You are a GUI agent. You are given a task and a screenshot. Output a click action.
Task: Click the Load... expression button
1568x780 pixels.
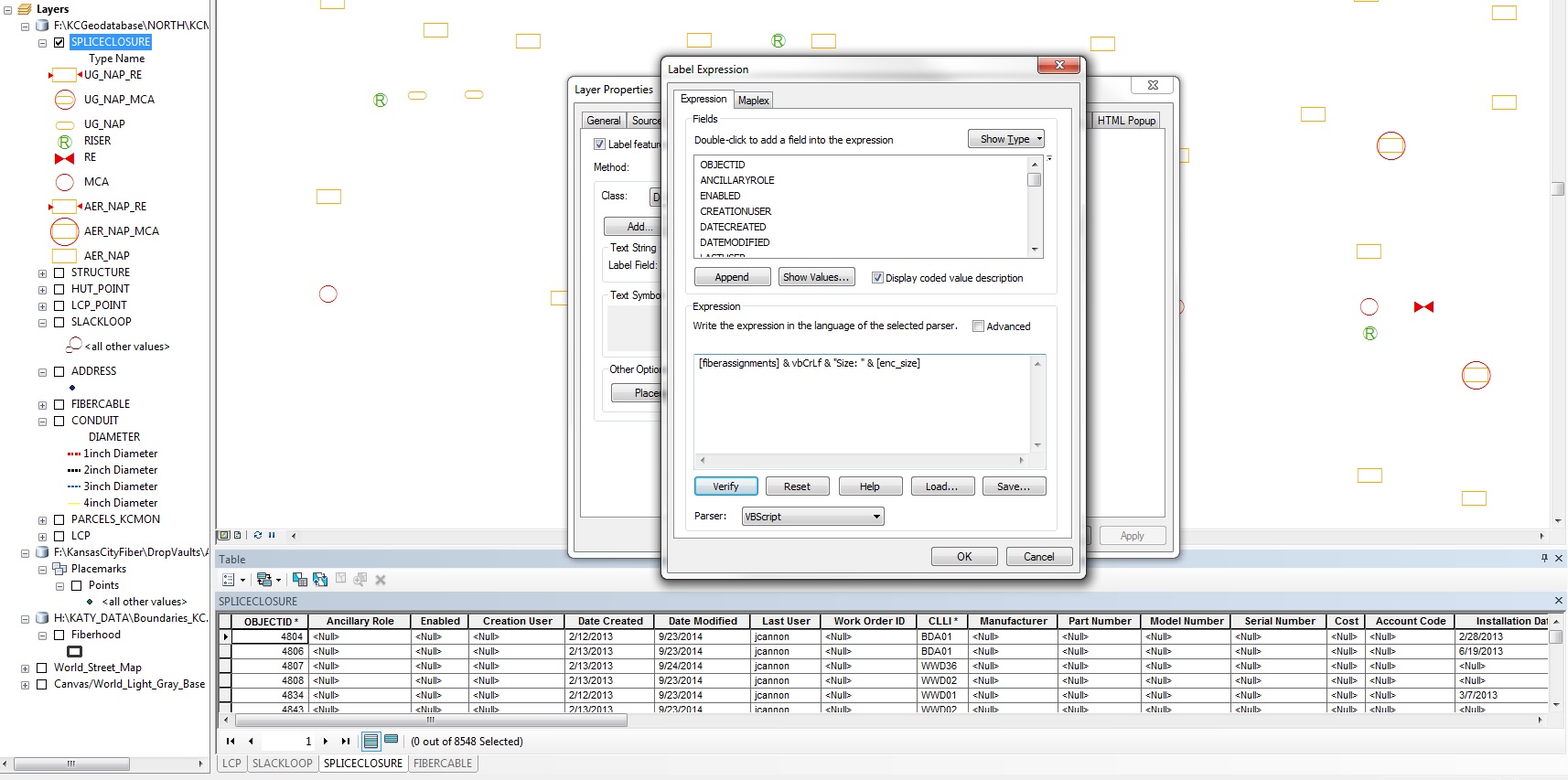[941, 486]
